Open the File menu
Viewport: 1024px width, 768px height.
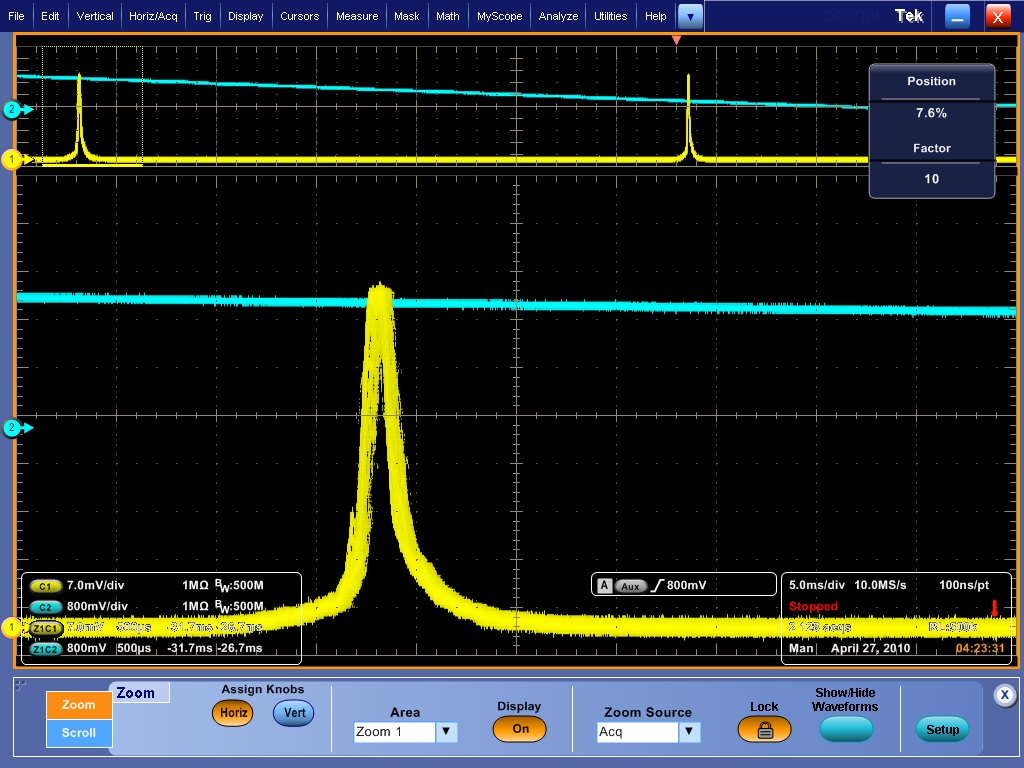(x=16, y=16)
